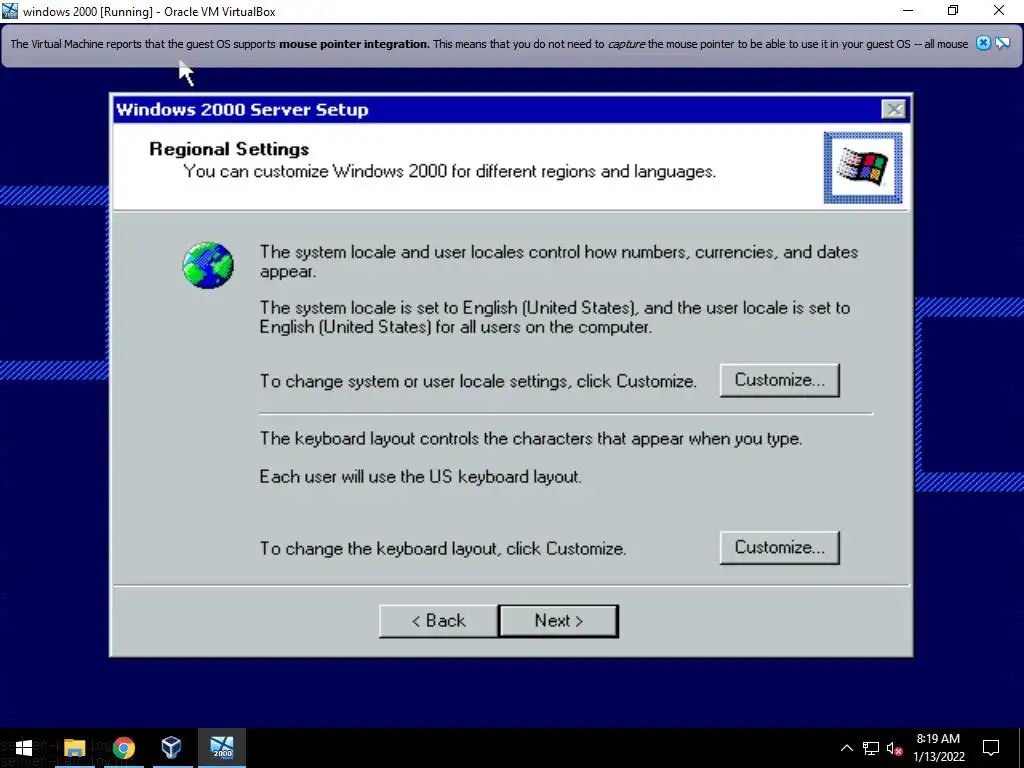Image resolution: width=1024 pixels, height=768 pixels.
Task: Open the Windows notification center
Action: (991, 748)
